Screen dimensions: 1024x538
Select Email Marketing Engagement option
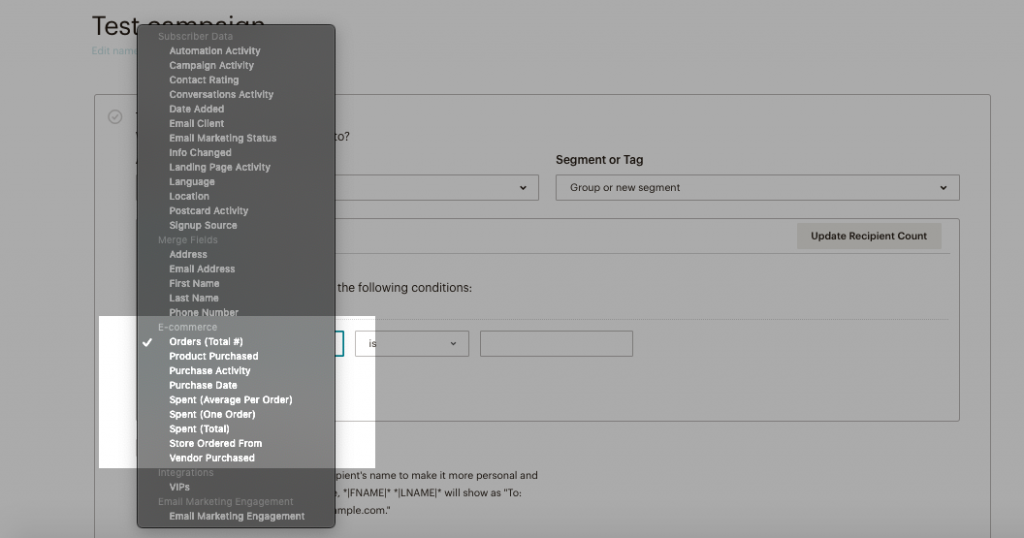click(236, 516)
